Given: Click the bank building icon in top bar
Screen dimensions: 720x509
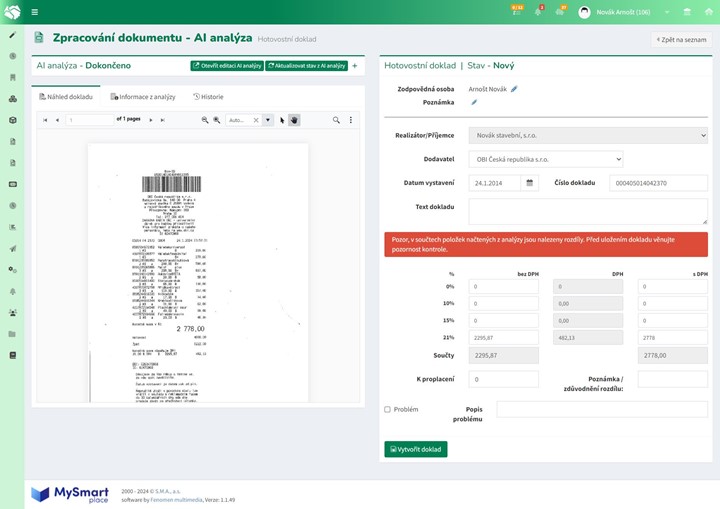Looking at the screenshot, I should (687, 12).
